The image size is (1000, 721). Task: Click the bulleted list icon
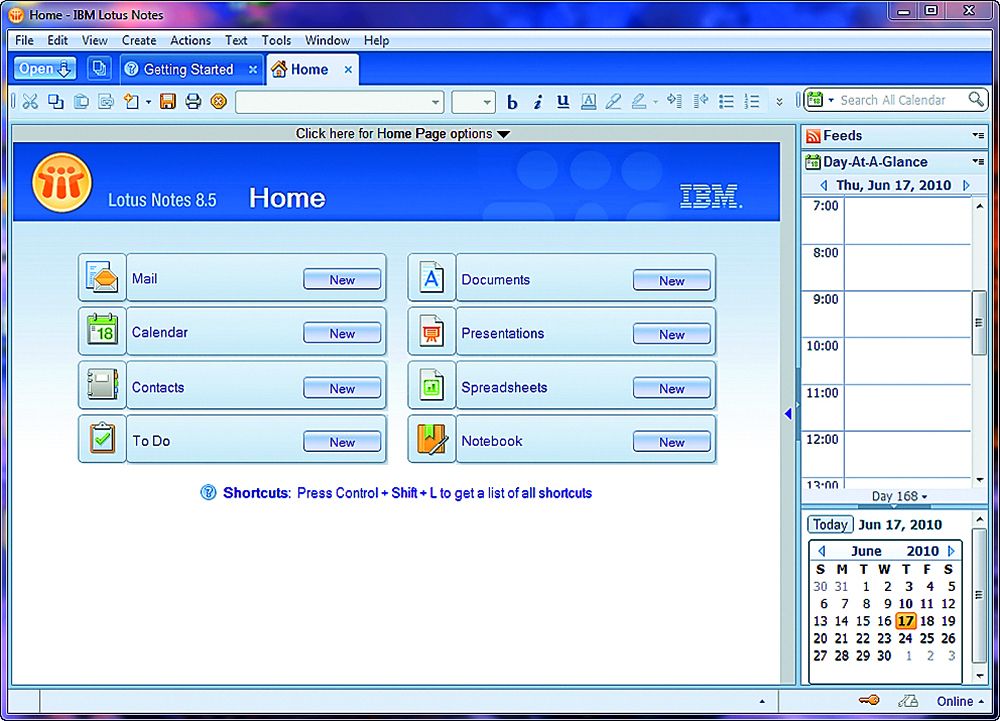pyautogui.click(x=726, y=101)
